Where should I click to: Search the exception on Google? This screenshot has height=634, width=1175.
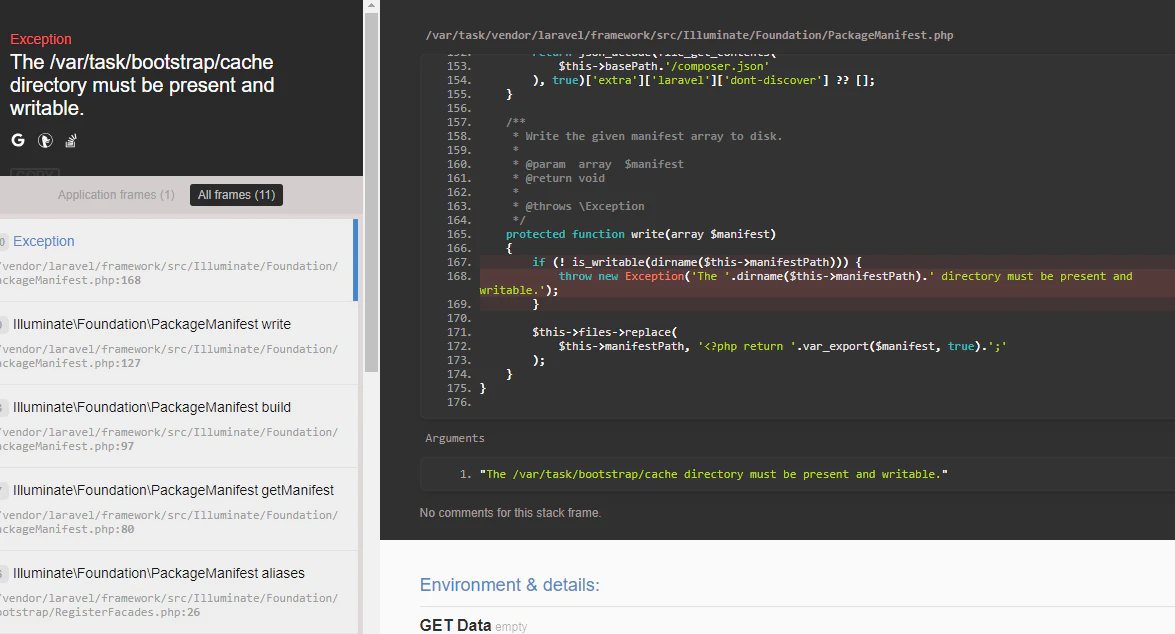pyautogui.click(x=18, y=140)
